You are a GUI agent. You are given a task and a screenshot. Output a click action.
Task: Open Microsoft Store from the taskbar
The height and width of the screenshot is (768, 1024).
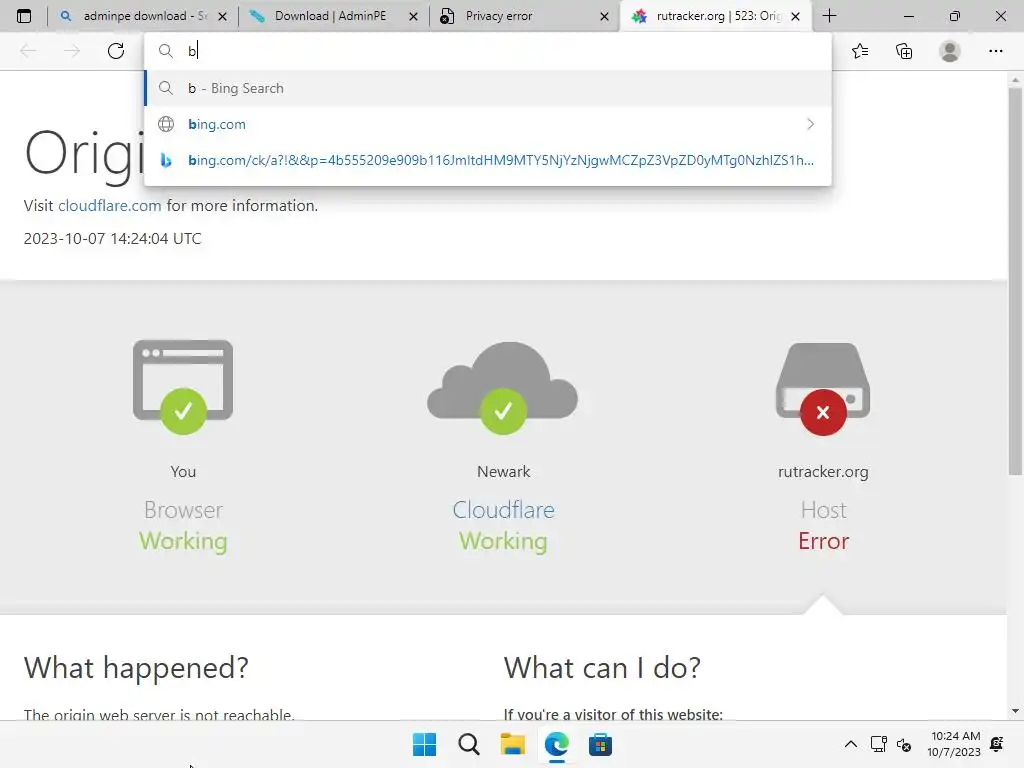pos(600,744)
